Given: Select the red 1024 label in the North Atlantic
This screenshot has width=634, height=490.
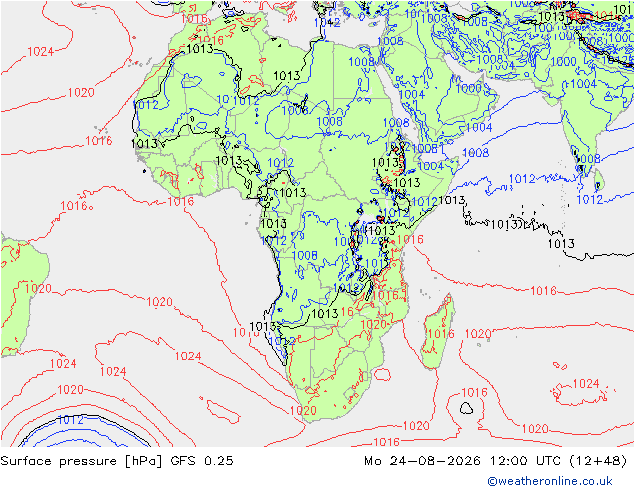Looking at the screenshot, I should click(x=40, y=52).
